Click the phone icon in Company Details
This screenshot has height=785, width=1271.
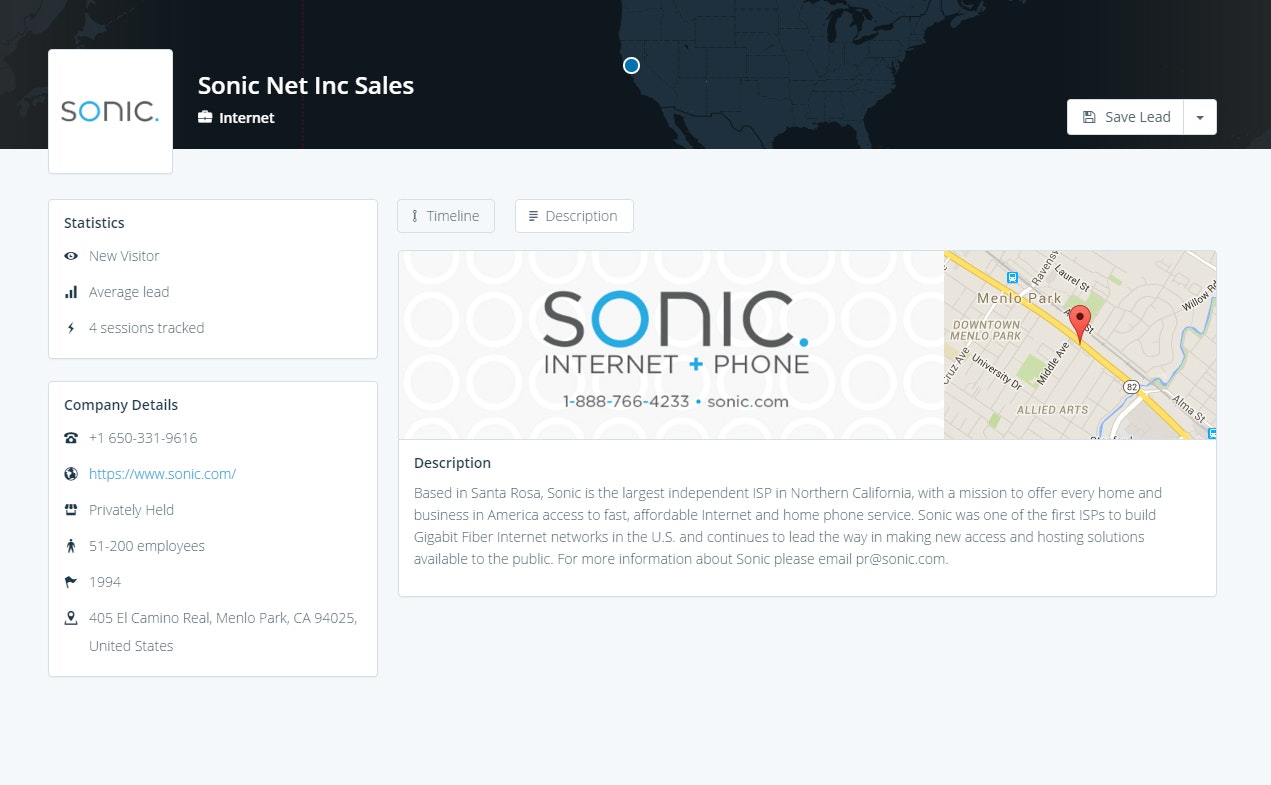pyautogui.click(x=70, y=438)
